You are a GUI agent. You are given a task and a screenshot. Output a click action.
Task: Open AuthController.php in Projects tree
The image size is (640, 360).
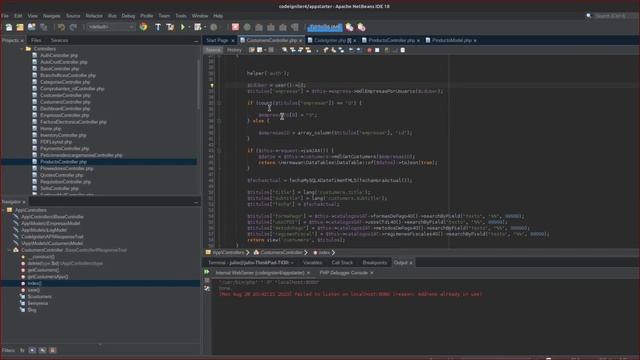tap(59, 56)
